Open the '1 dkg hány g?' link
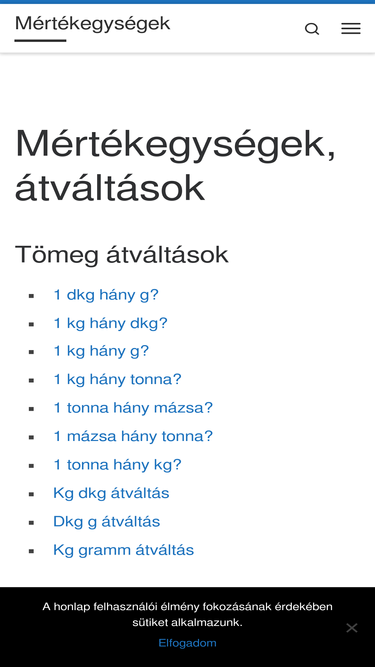This screenshot has height=667, width=375. point(106,295)
